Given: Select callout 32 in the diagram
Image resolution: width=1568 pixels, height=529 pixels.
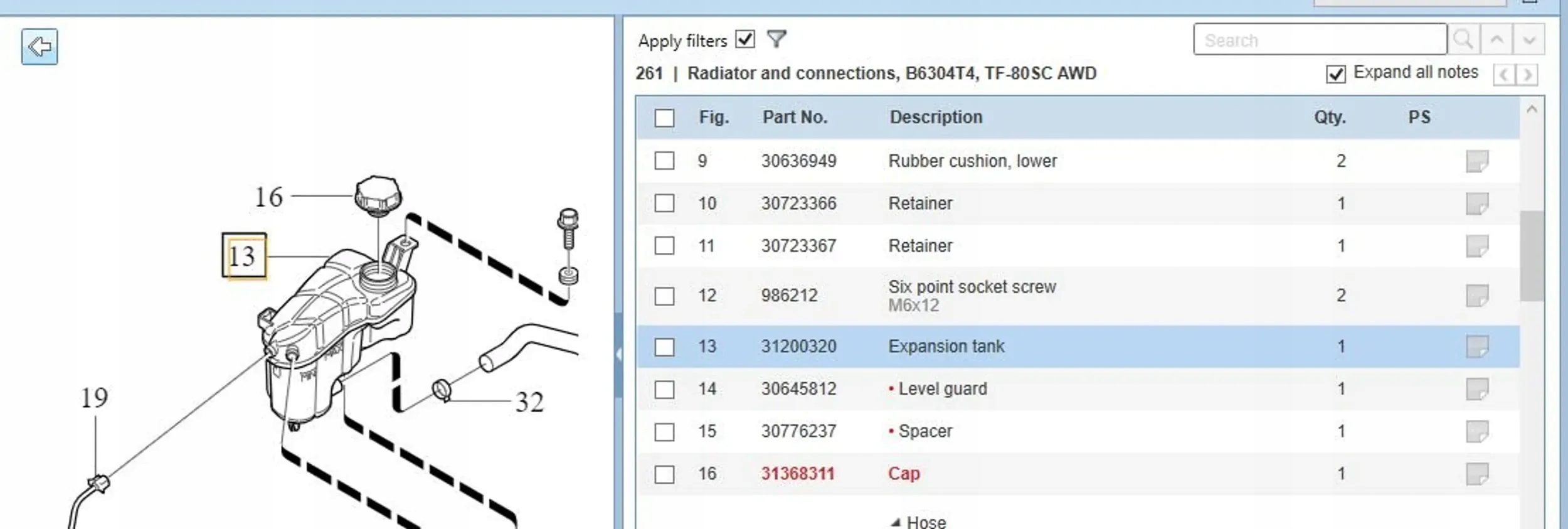Looking at the screenshot, I should pos(529,402).
